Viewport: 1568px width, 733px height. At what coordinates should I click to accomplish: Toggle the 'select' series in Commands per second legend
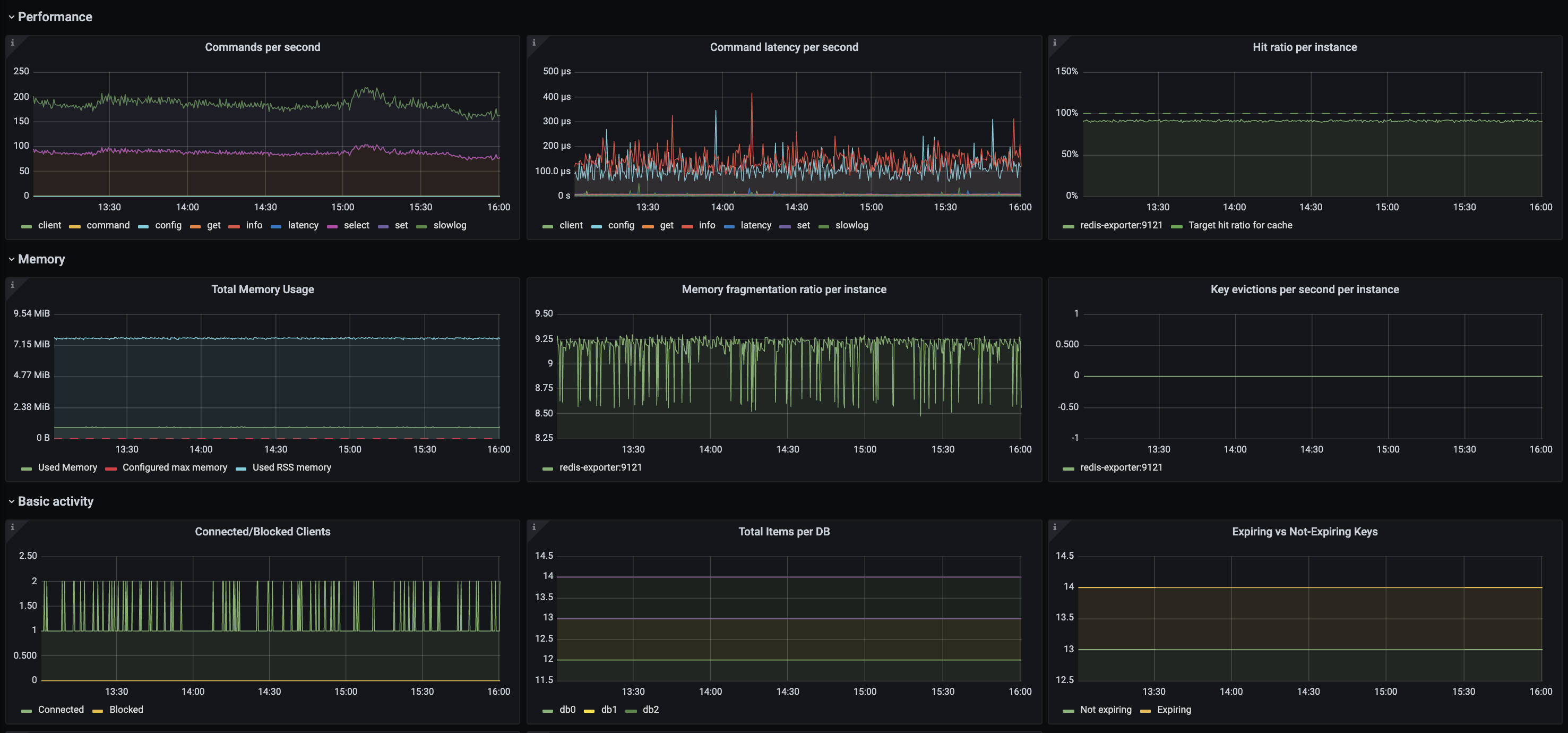(356, 225)
